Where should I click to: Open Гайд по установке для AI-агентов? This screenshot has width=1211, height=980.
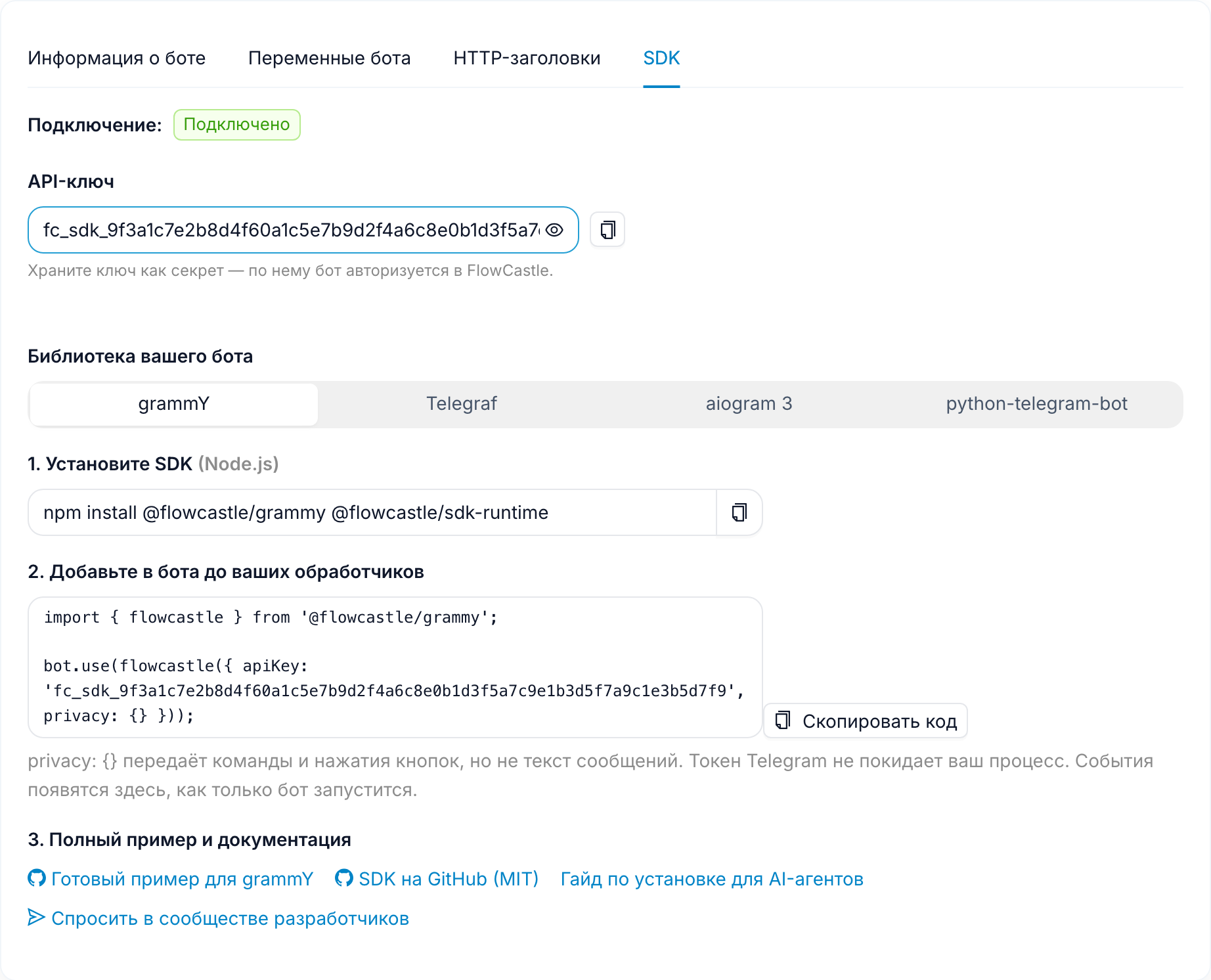(712, 879)
